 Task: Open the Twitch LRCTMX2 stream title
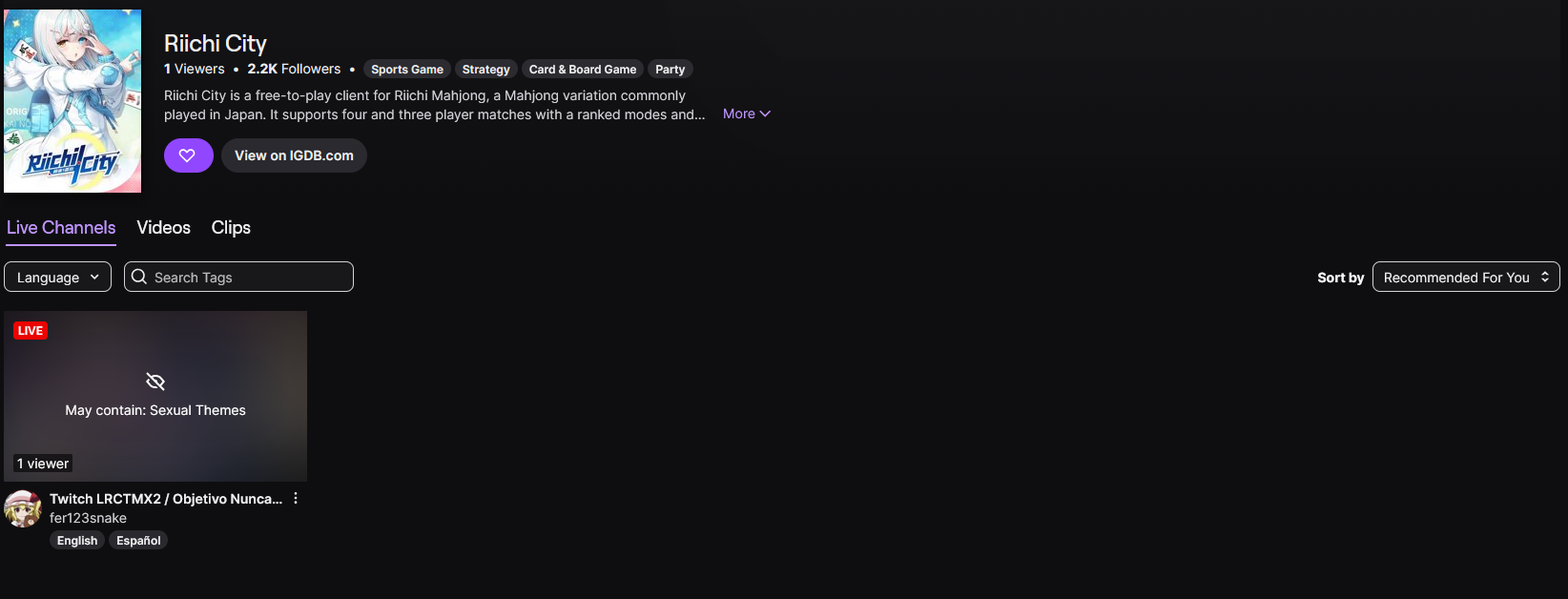166,499
